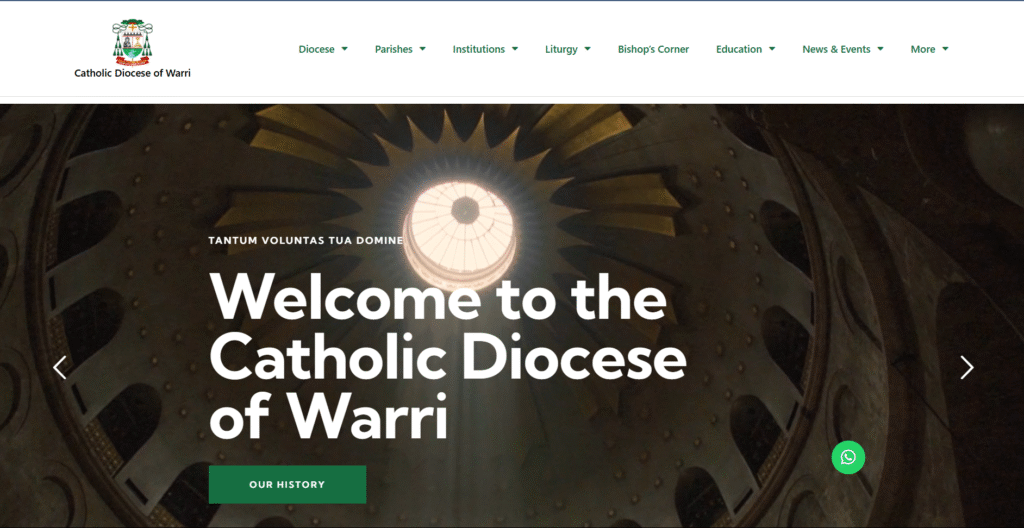
Task: Open the Institutions menu label
Action: 479,49
